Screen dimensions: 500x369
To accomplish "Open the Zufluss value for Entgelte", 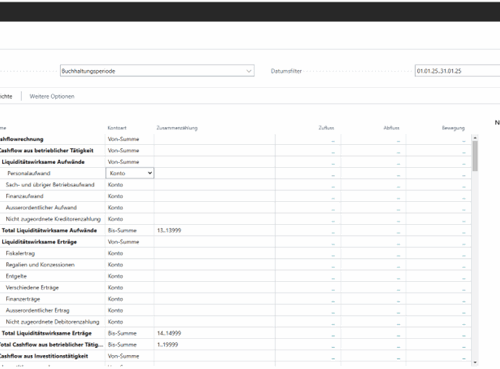I will (333, 278).
